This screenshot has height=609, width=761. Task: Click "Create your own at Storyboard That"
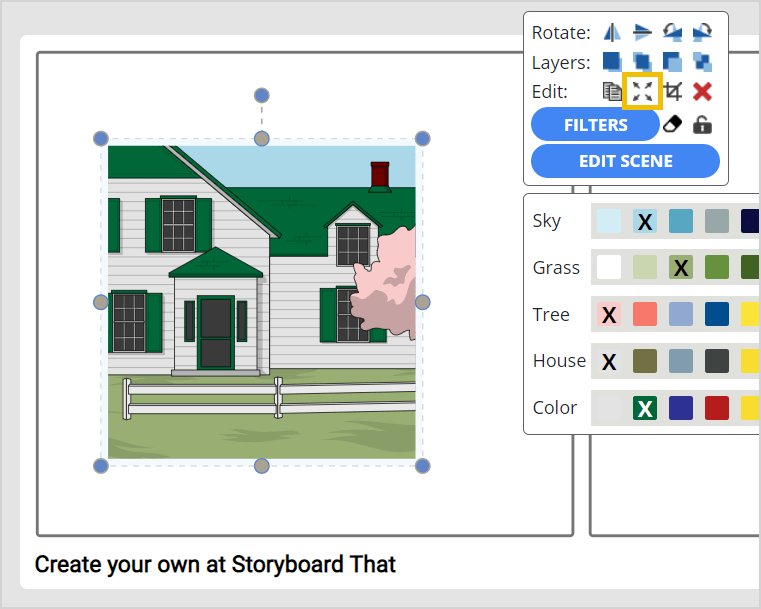(x=215, y=564)
